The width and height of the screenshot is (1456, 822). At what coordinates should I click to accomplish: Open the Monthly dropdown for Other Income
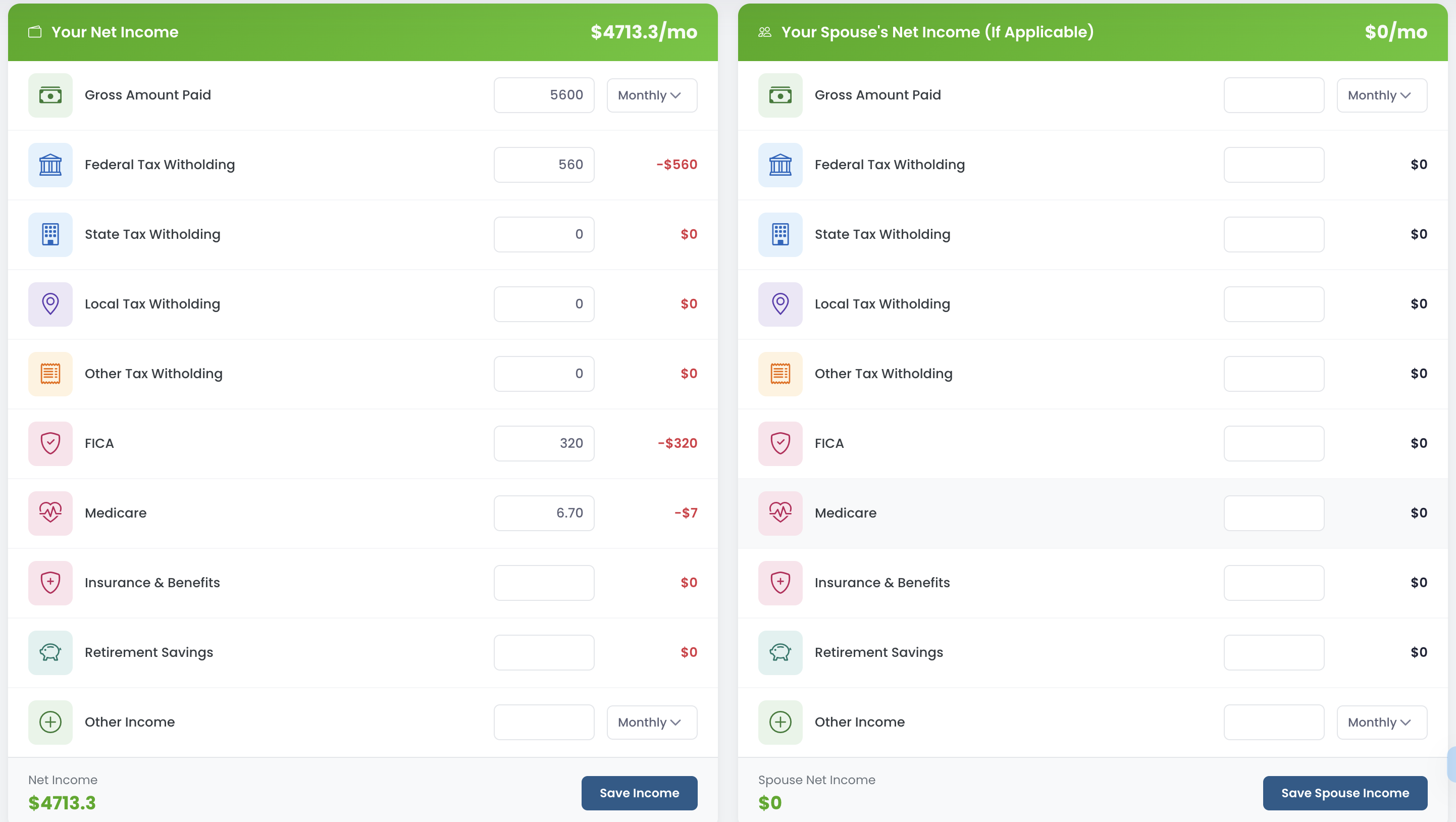[x=651, y=722]
